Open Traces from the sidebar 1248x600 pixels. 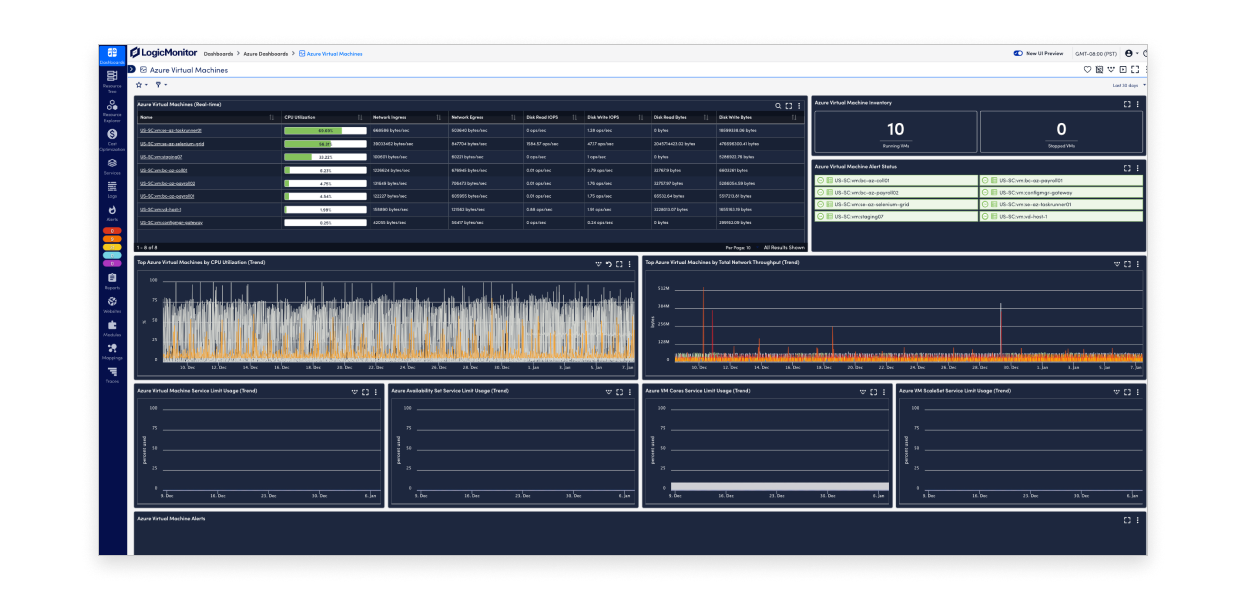click(112, 374)
